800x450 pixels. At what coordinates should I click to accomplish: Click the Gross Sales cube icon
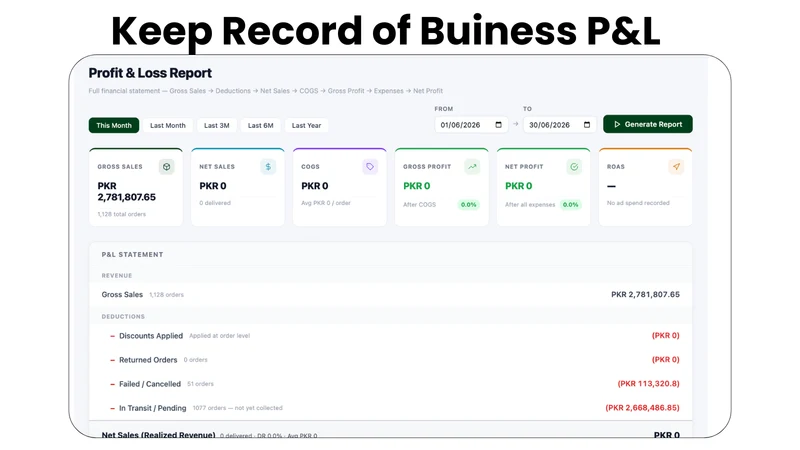pos(166,167)
